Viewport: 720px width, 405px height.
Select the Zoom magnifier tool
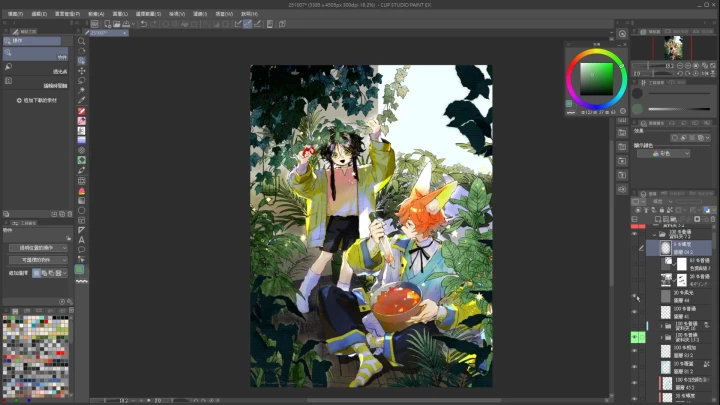click(81, 41)
